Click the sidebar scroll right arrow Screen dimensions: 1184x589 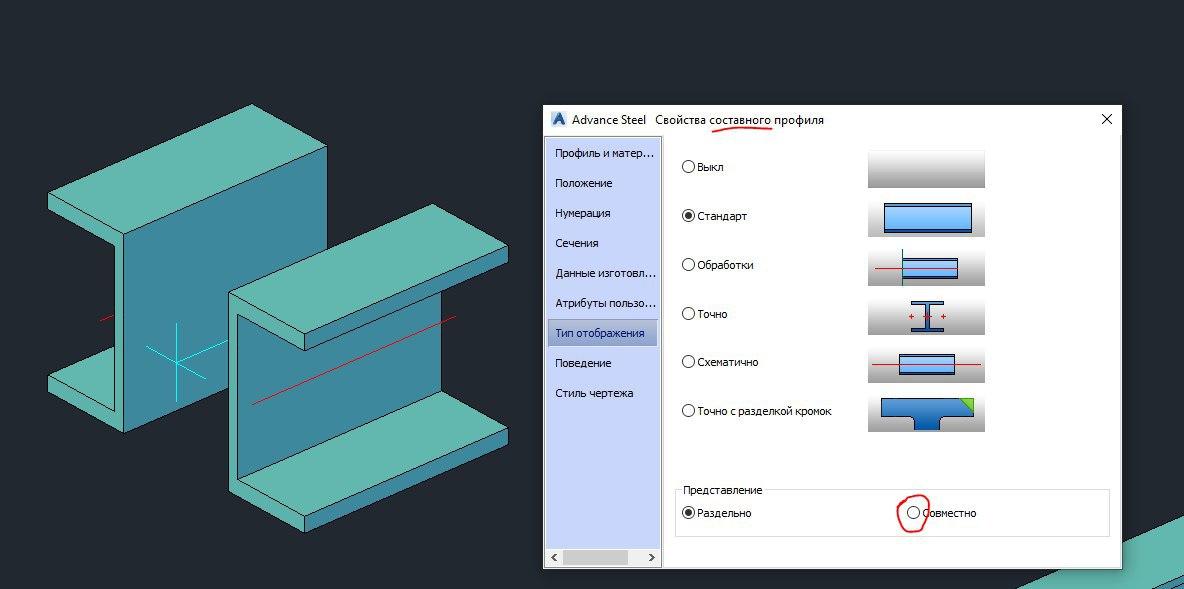pos(652,557)
